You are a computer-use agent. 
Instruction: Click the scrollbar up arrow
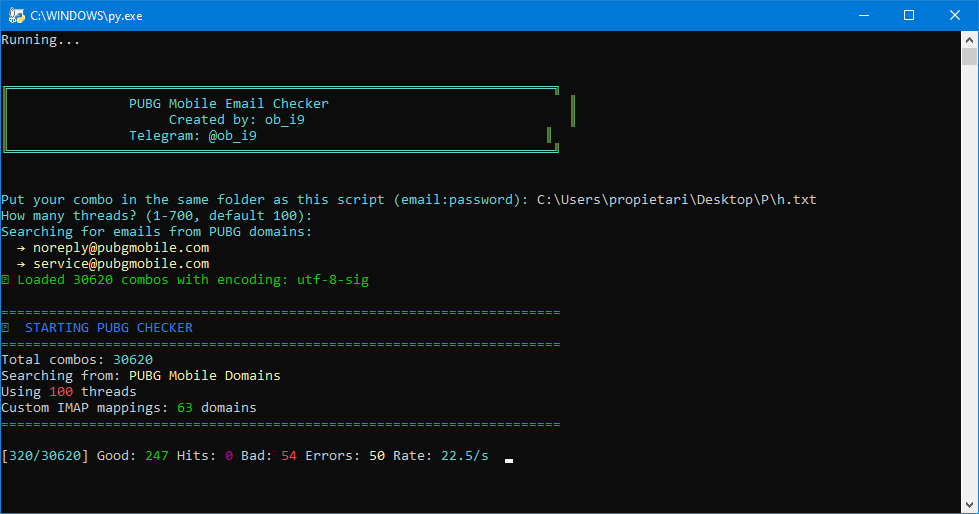[x=969, y=40]
